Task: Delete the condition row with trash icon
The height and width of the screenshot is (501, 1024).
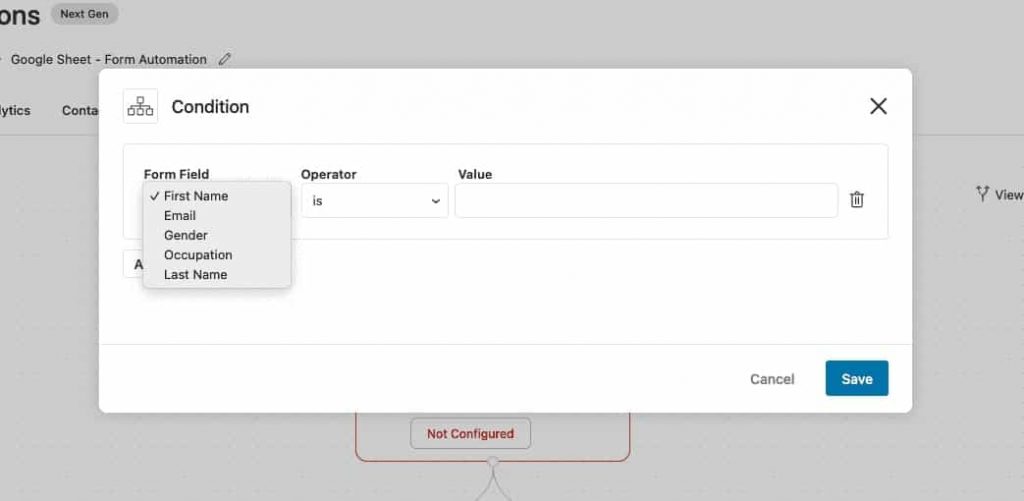Action: click(857, 200)
